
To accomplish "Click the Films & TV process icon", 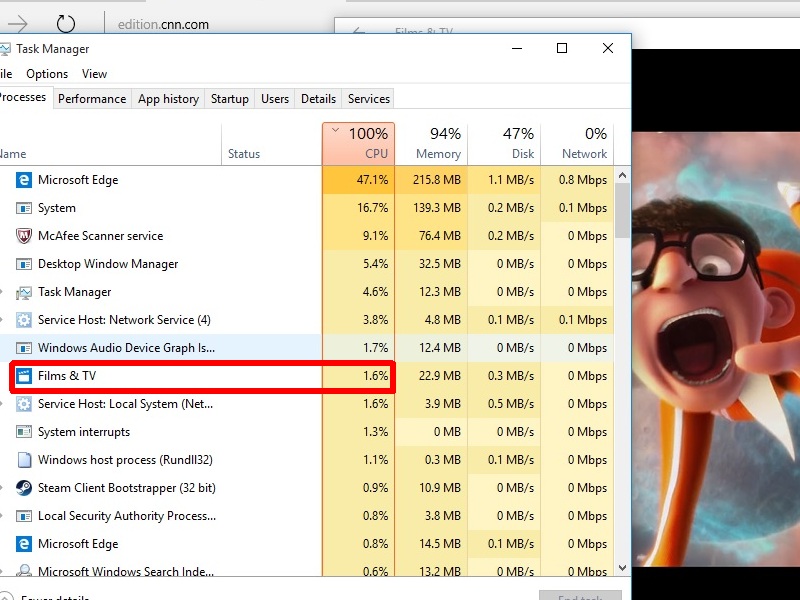I will [24, 376].
